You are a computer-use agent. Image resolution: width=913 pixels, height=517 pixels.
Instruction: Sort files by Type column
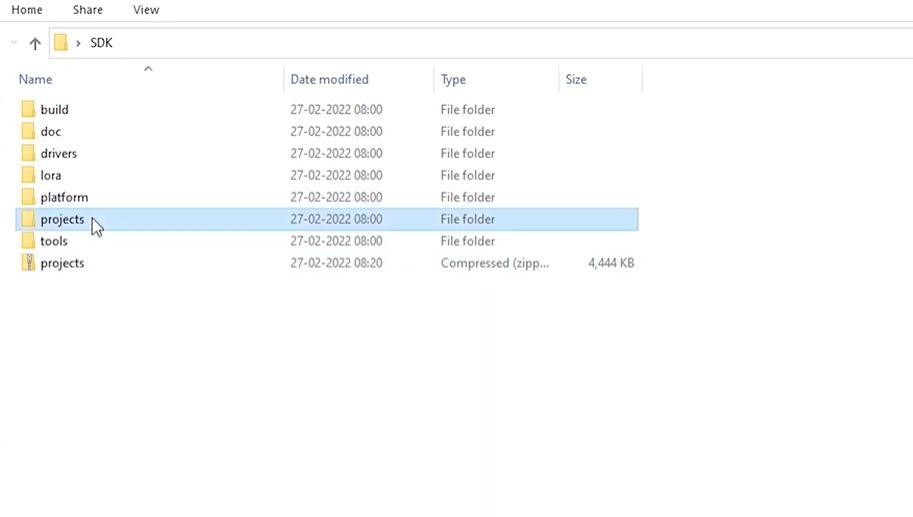tap(453, 79)
